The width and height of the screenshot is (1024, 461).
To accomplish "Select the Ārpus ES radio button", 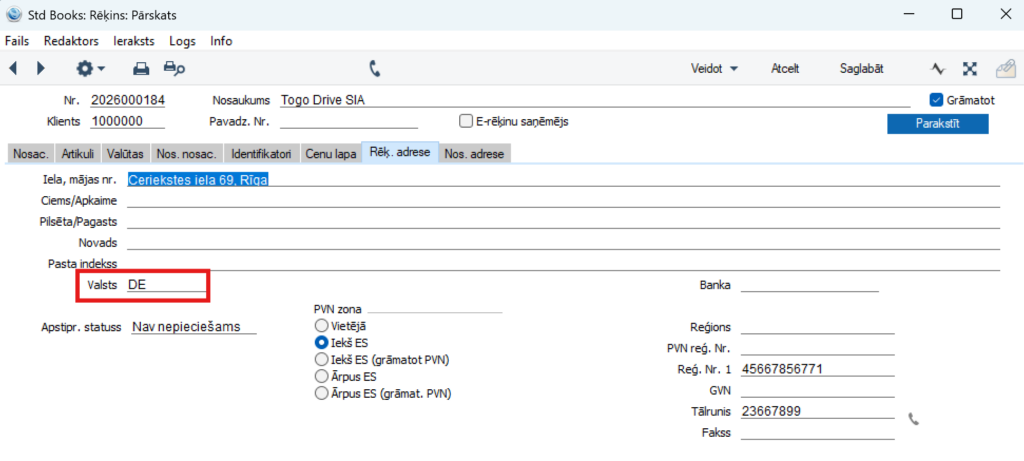I will pos(321,376).
